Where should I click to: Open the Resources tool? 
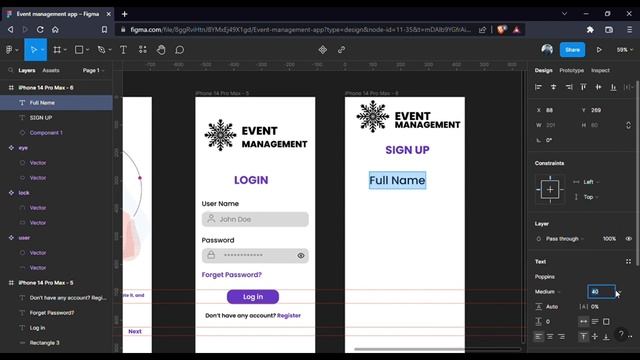pos(142,50)
